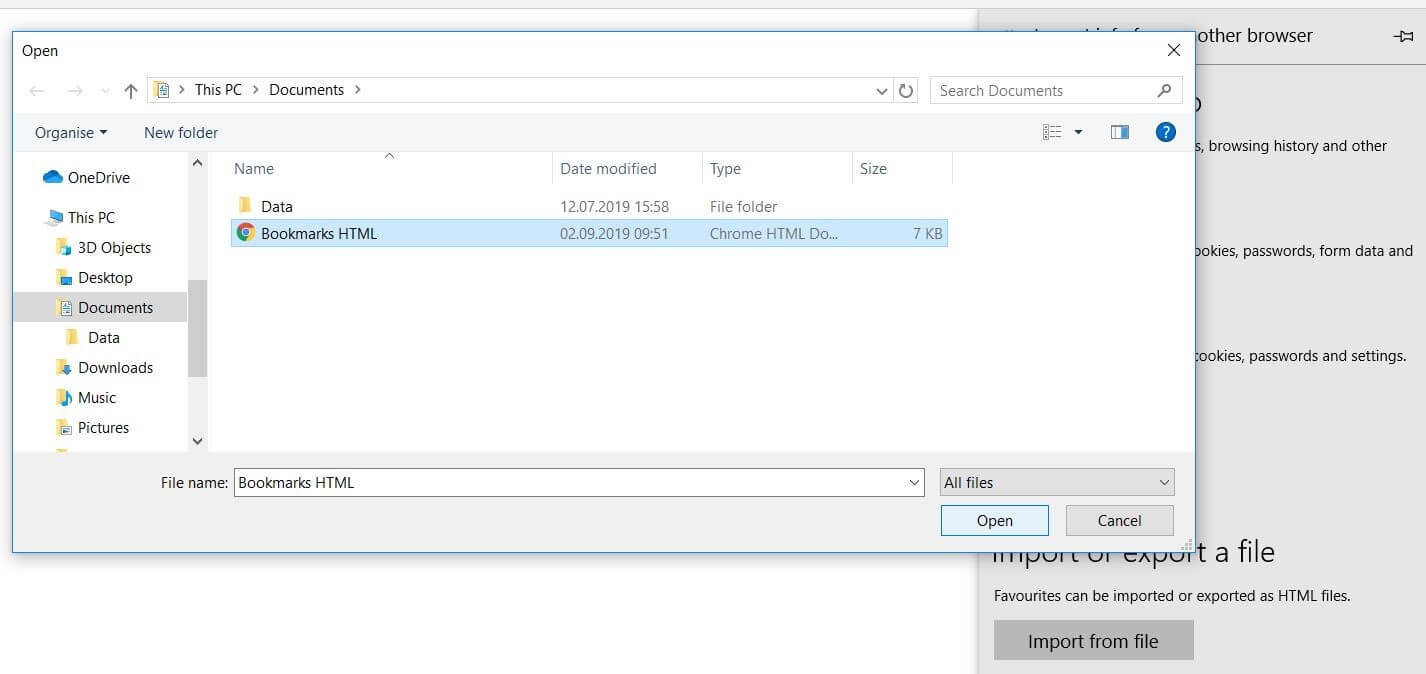The height and width of the screenshot is (674, 1426).
Task: Click the back navigation arrow
Action: pyautogui.click(x=37, y=90)
